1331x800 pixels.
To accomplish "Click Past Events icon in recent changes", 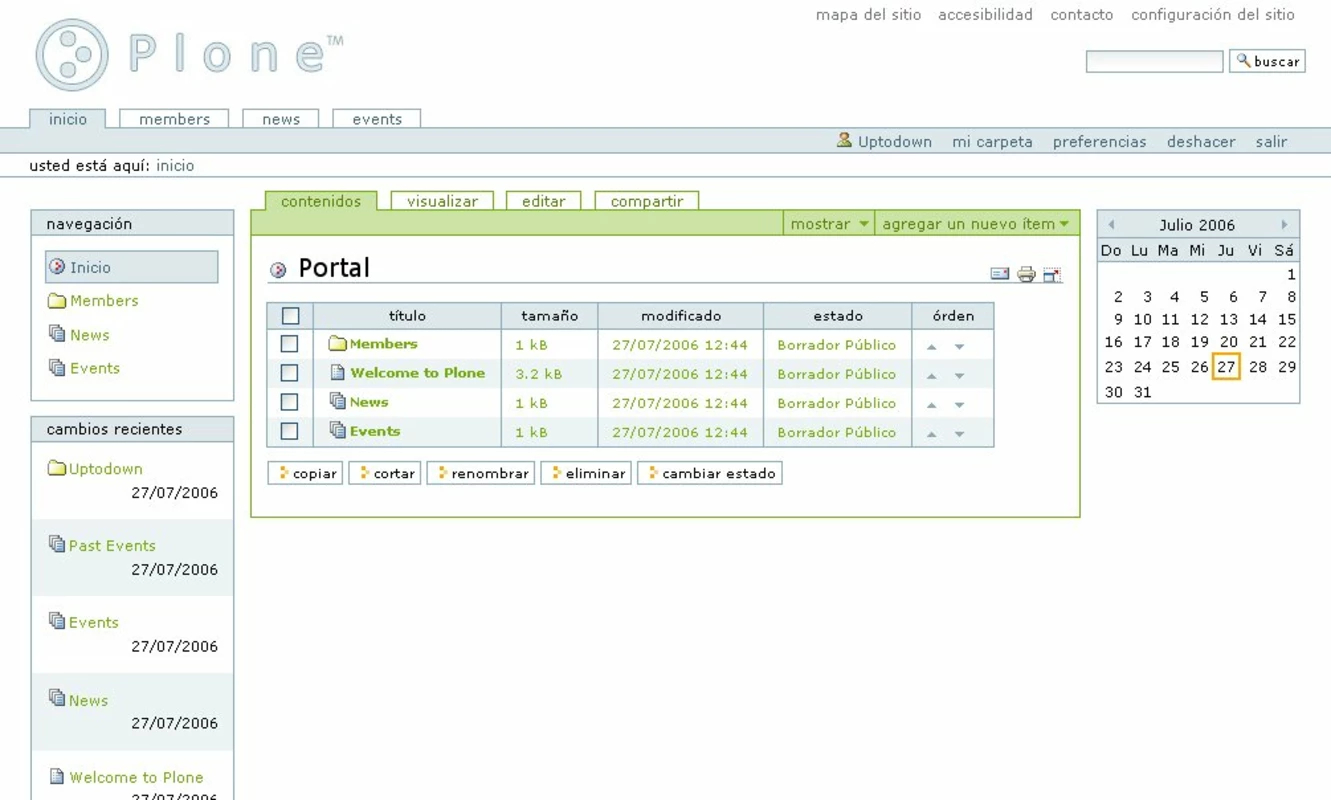I will [x=57, y=544].
